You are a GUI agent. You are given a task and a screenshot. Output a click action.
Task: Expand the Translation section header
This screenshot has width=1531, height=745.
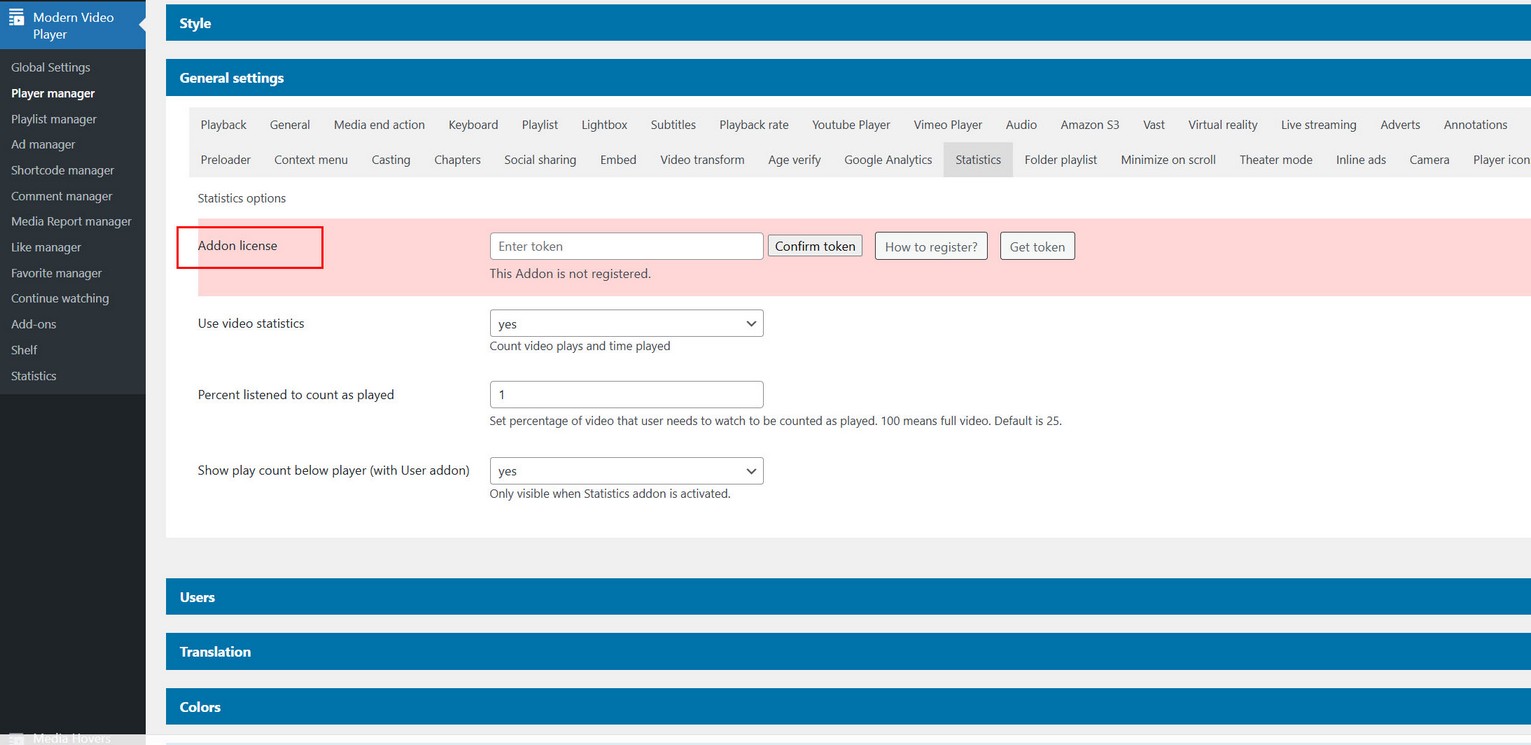coord(215,652)
